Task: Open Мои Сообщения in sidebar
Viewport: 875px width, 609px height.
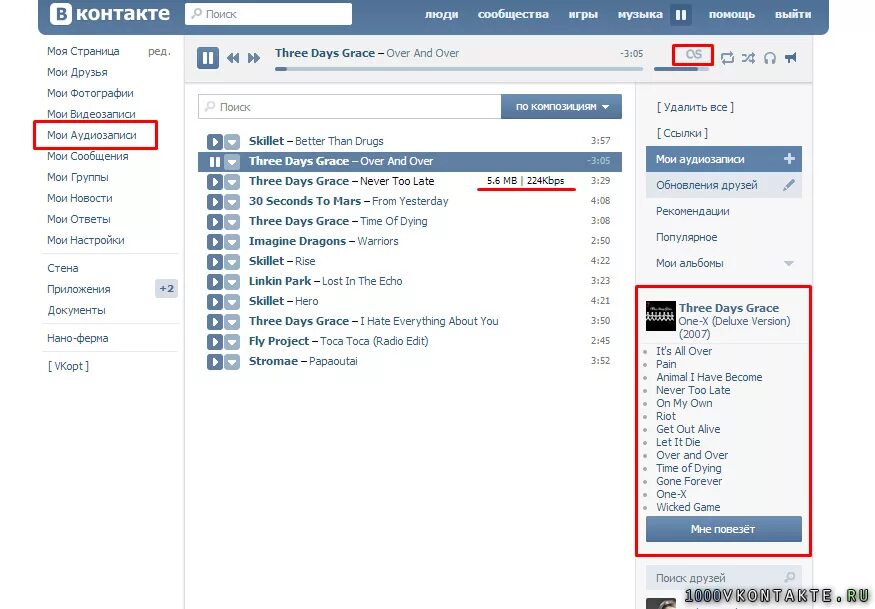Action: click(88, 156)
